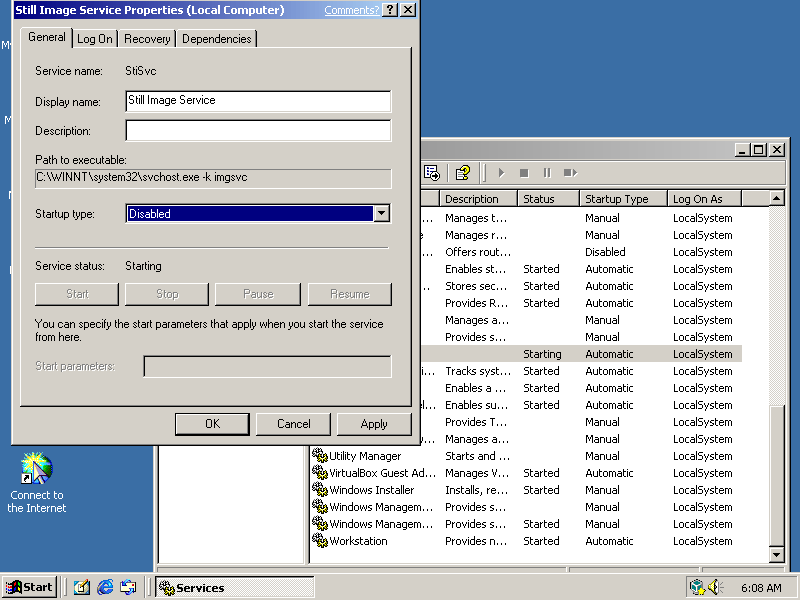Switch to the Recovery tab
This screenshot has height=600, width=800.
coord(147,39)
